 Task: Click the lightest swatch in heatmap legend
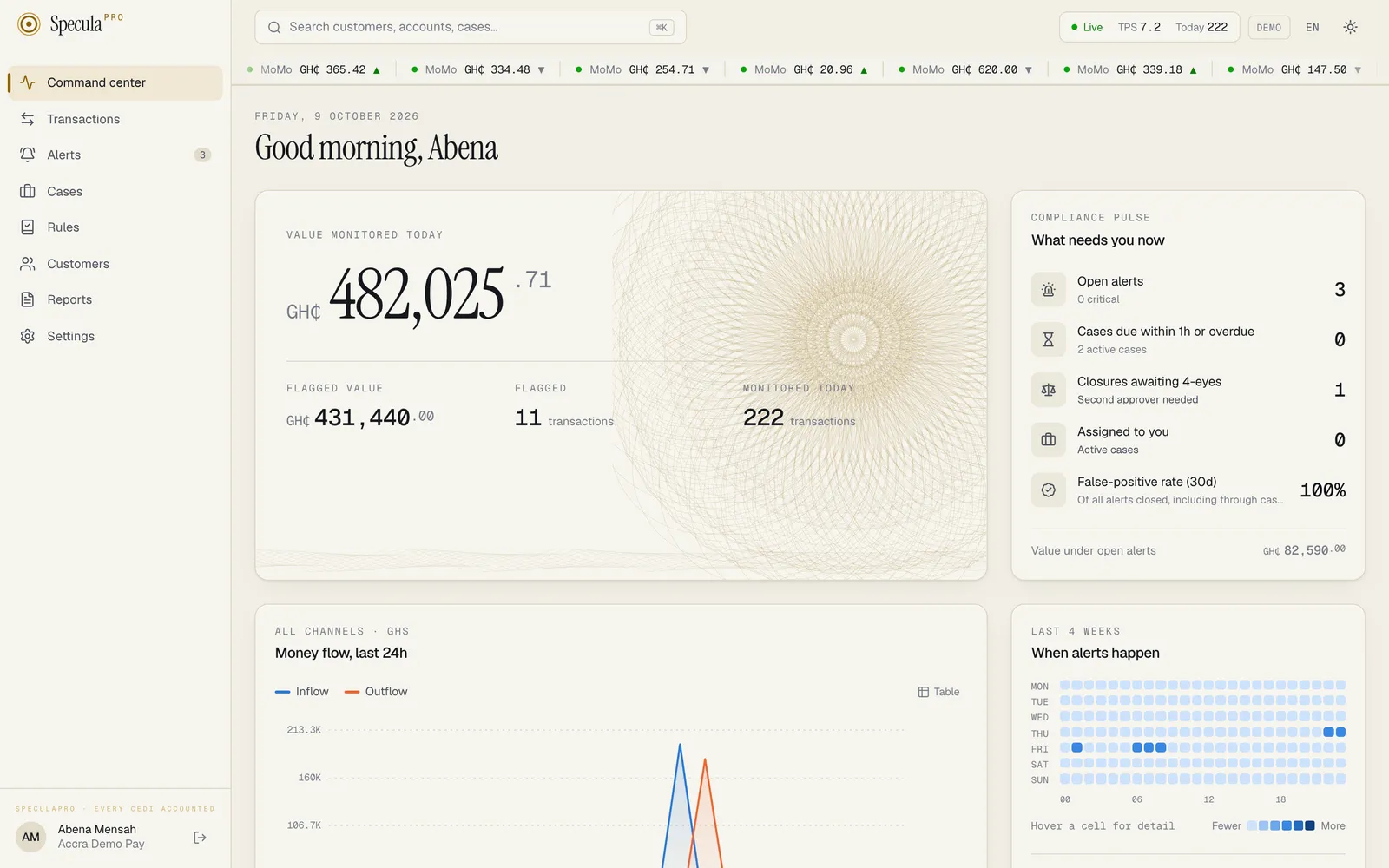1252,825
